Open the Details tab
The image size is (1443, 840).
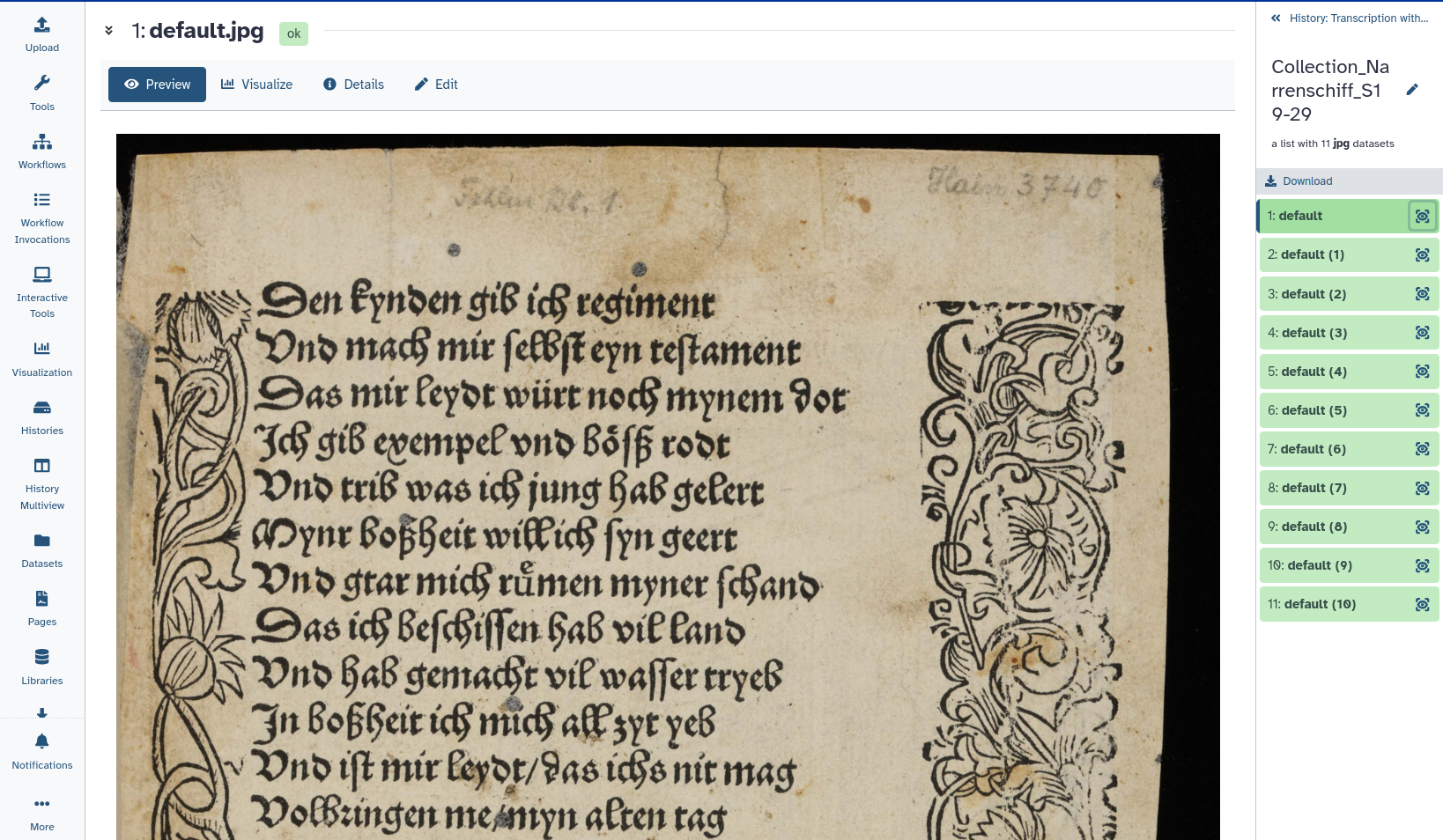click(353, 85)
